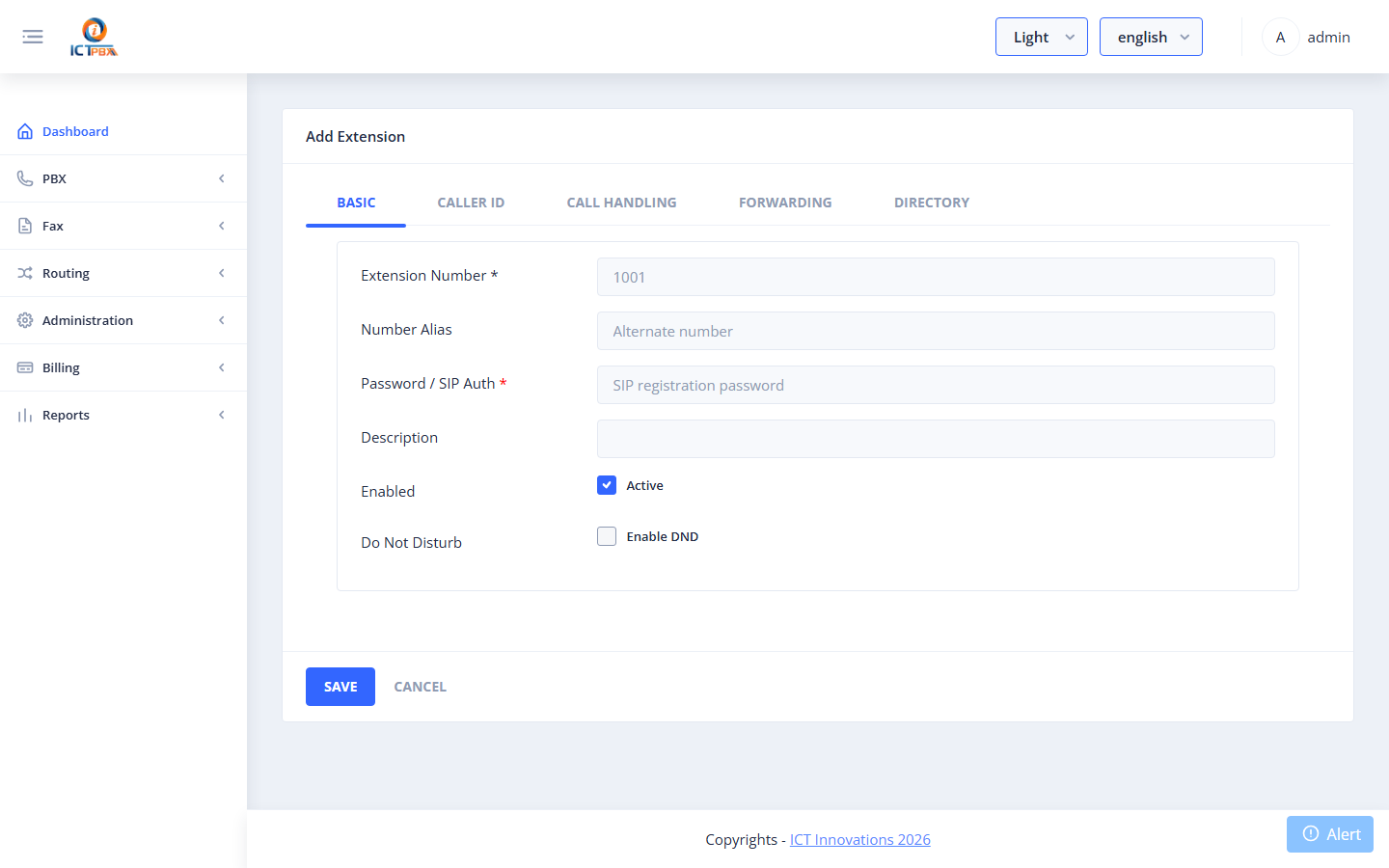The image size is (1389, 868).
Task: Open the Light theme dropdown
Action: (x=1042, y=37)
